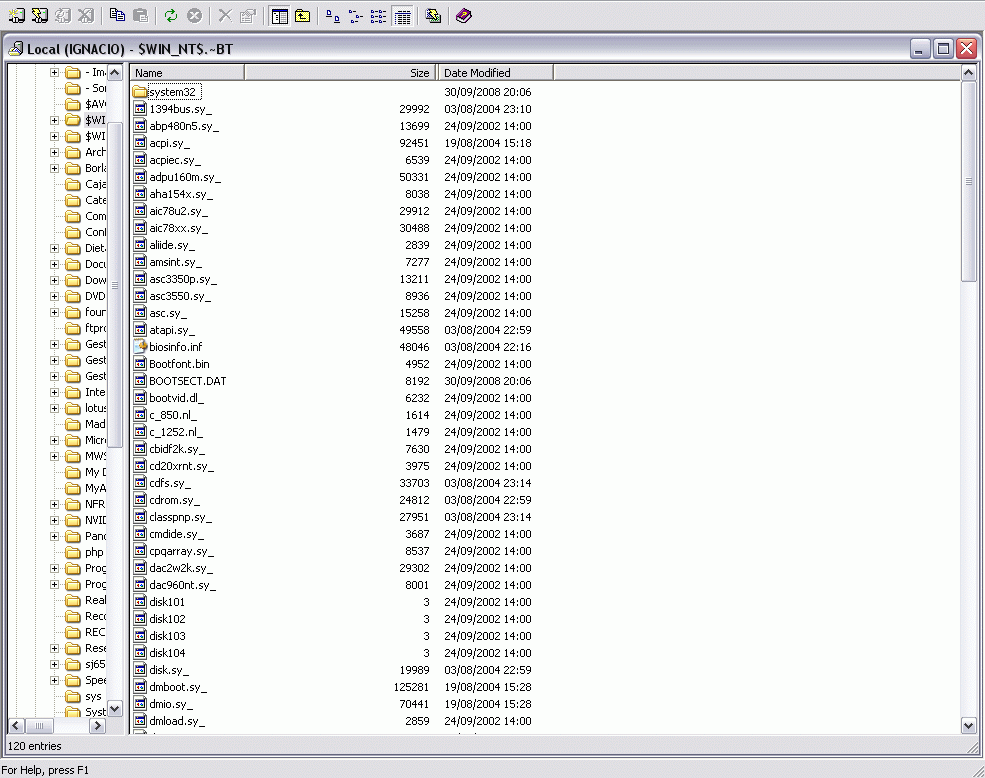Viewport: 985px width, 778px height.
Task: Select the file disk101
Action: pos(166,602)
